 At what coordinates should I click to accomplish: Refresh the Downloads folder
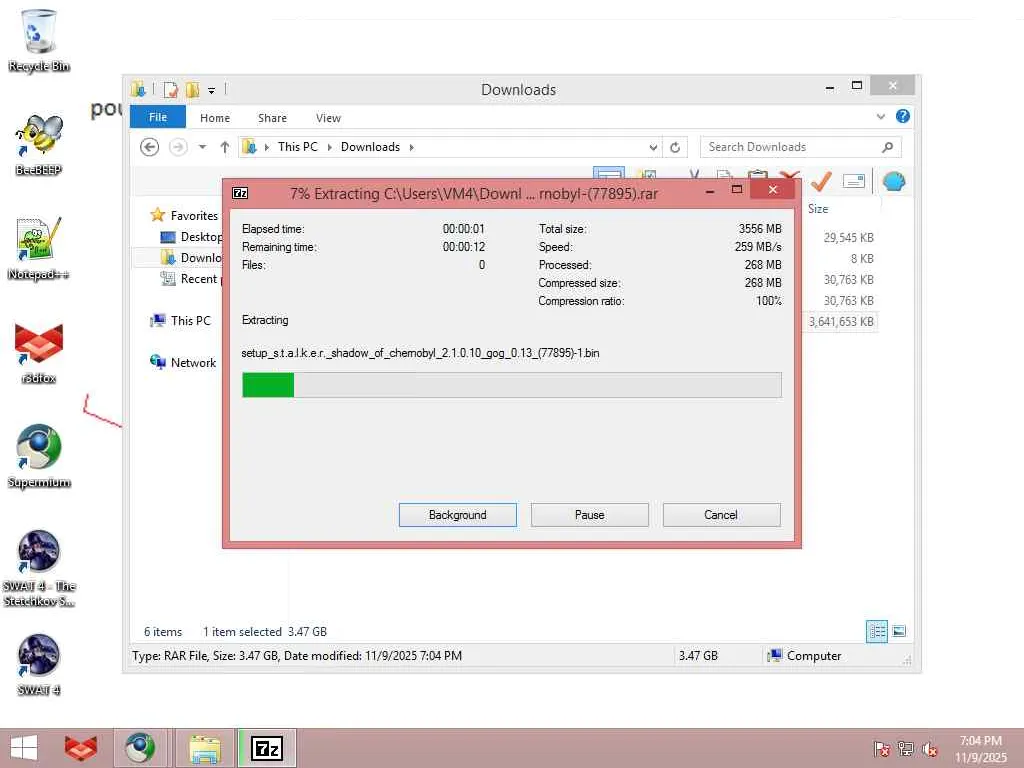pyautogui.click(x=675, y=148)
